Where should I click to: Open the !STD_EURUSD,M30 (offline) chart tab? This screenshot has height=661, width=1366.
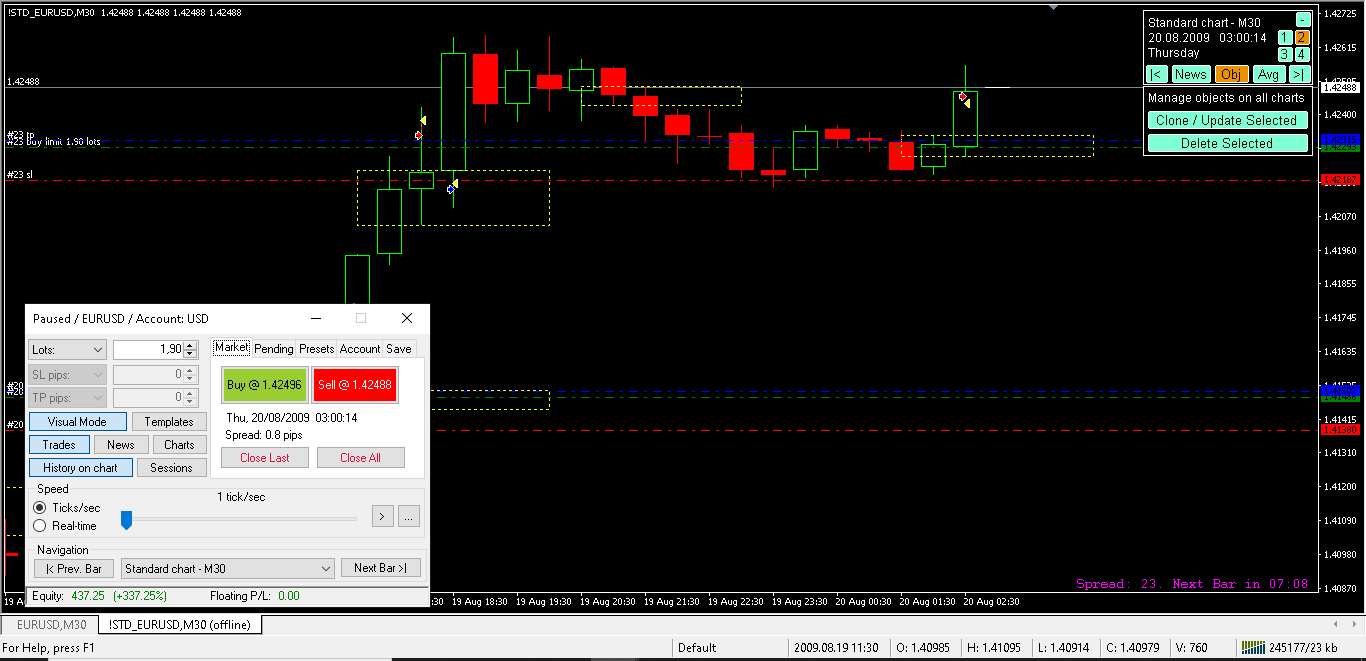click(180, 625)
